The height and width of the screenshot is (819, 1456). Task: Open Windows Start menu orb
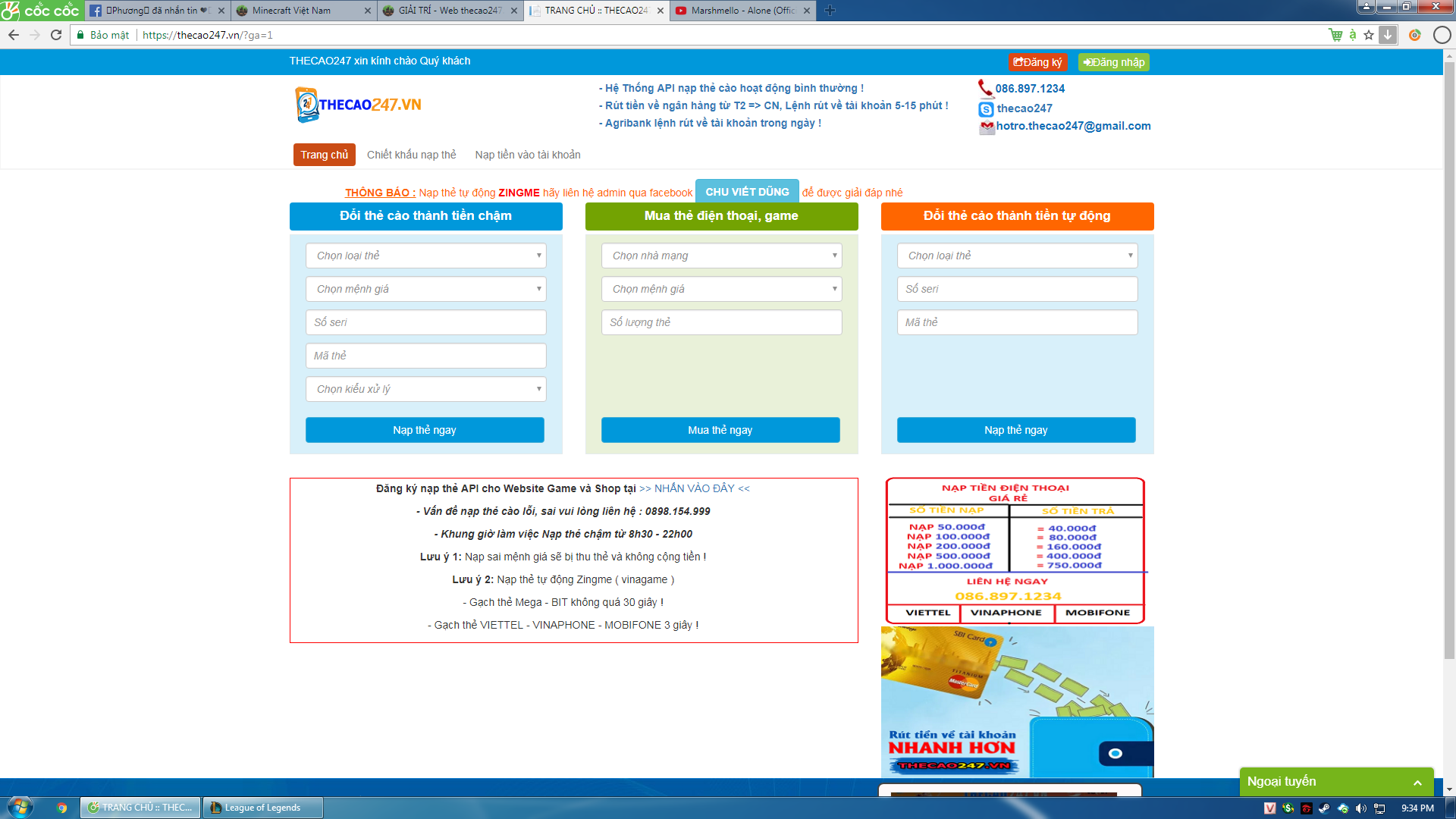coord(20,807)
